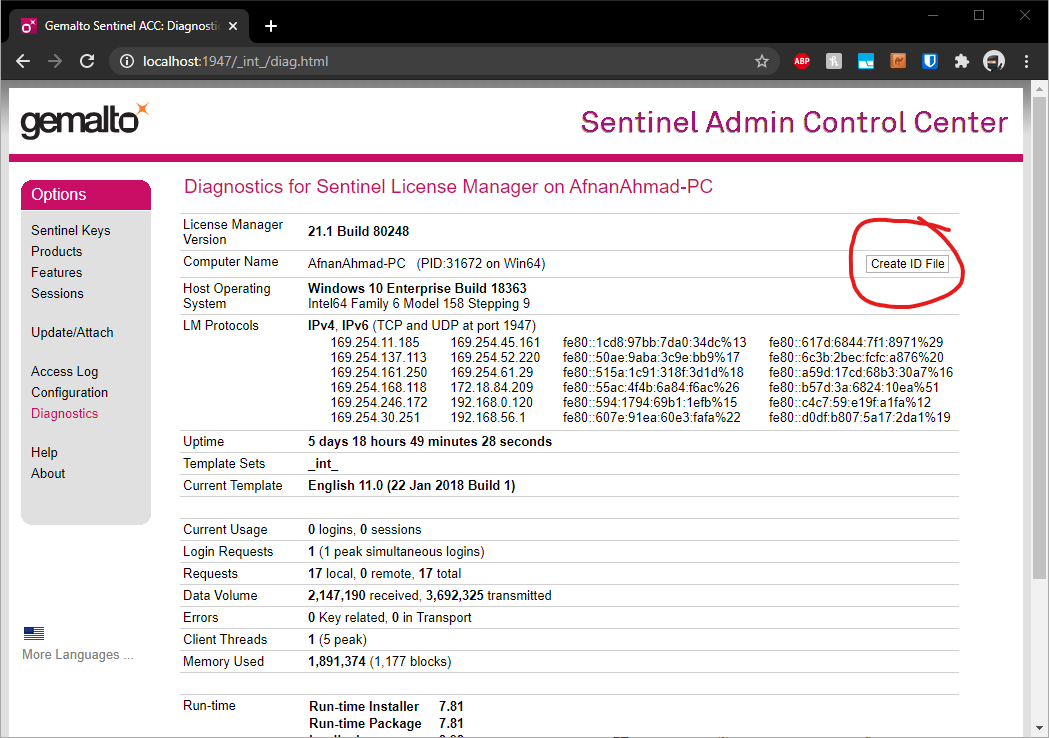Go back to the previous page
The height and width of the screenshot is (738, 1049).
(x=24, y=61)
